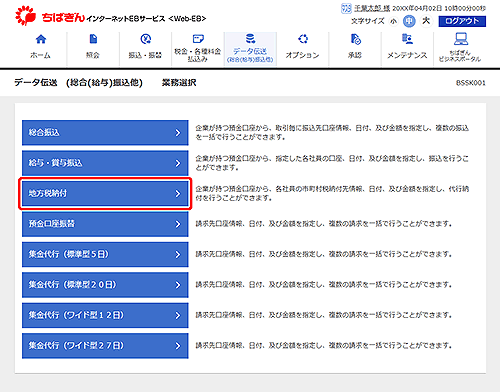Open the 給与・賞与振込 menu button
The width and height of the screenshot is (500, 392).
(105, 163)
